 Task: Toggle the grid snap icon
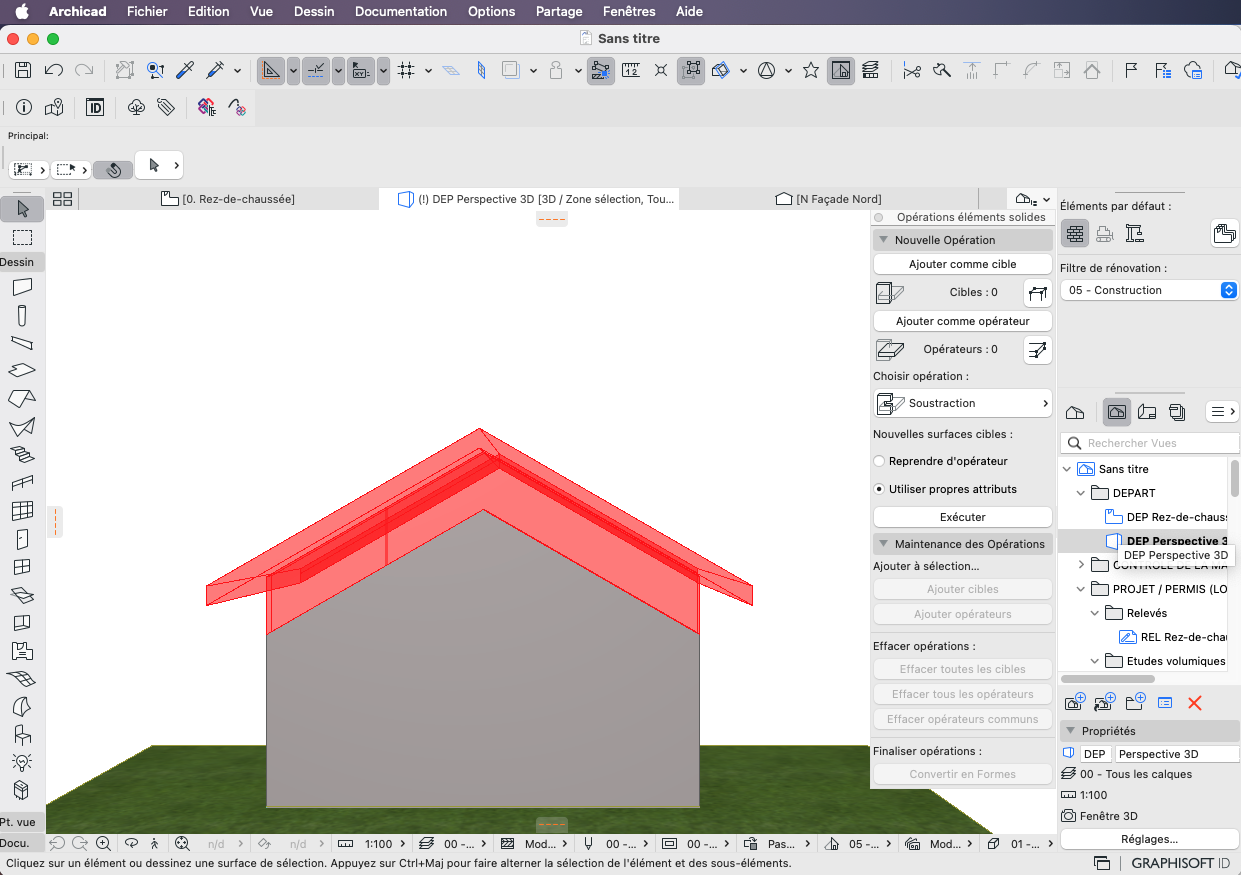[405, 70]
